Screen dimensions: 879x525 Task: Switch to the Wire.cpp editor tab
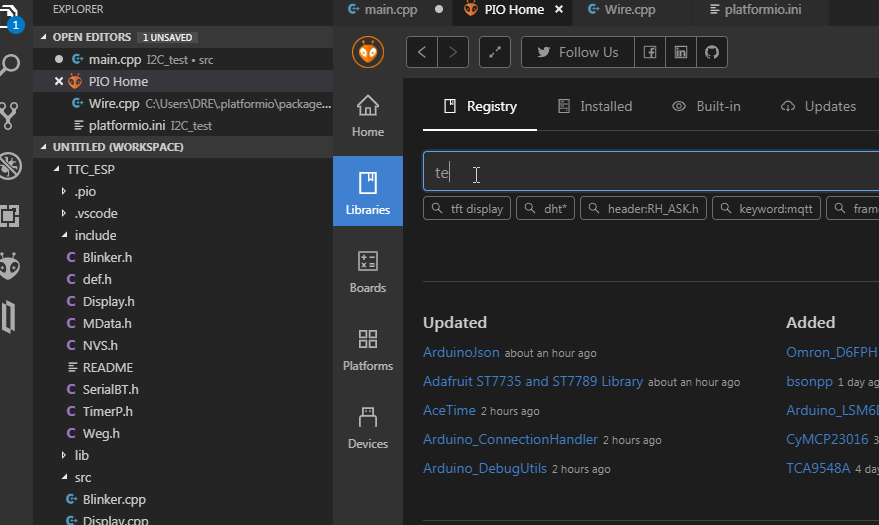(x=629, y=10)
